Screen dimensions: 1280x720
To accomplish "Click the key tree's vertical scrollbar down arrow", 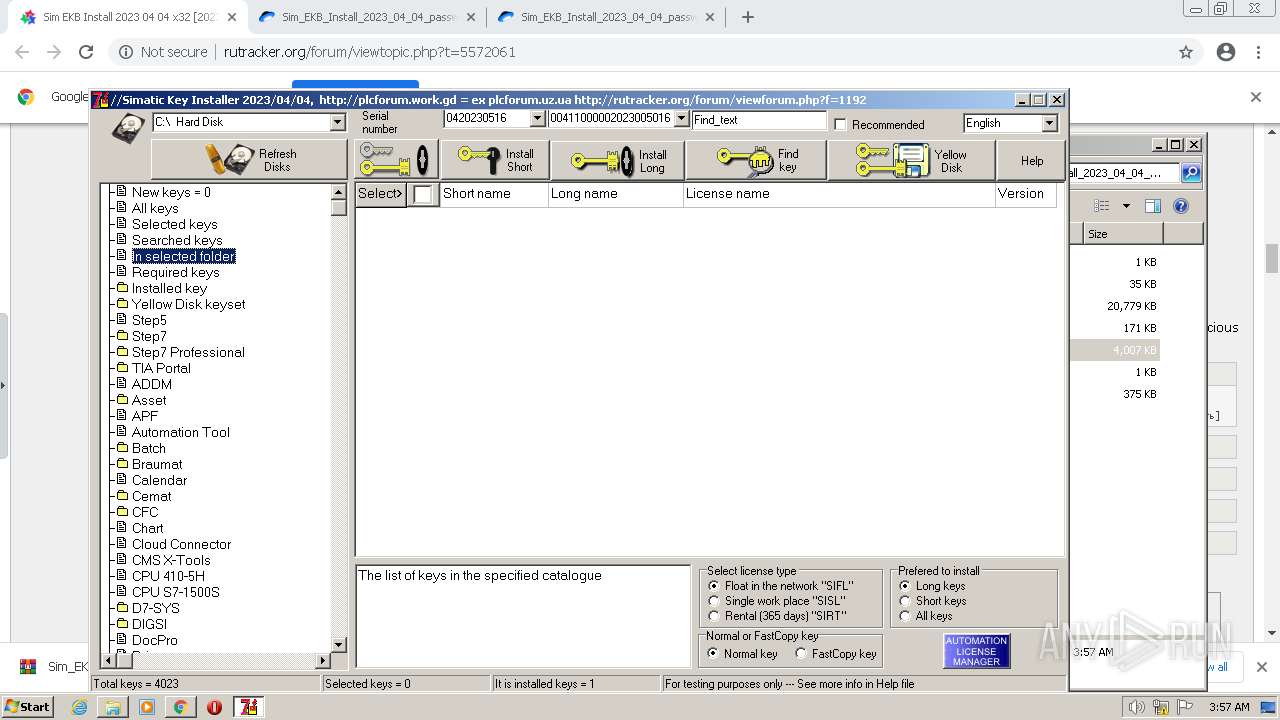I will click(338, 645).
